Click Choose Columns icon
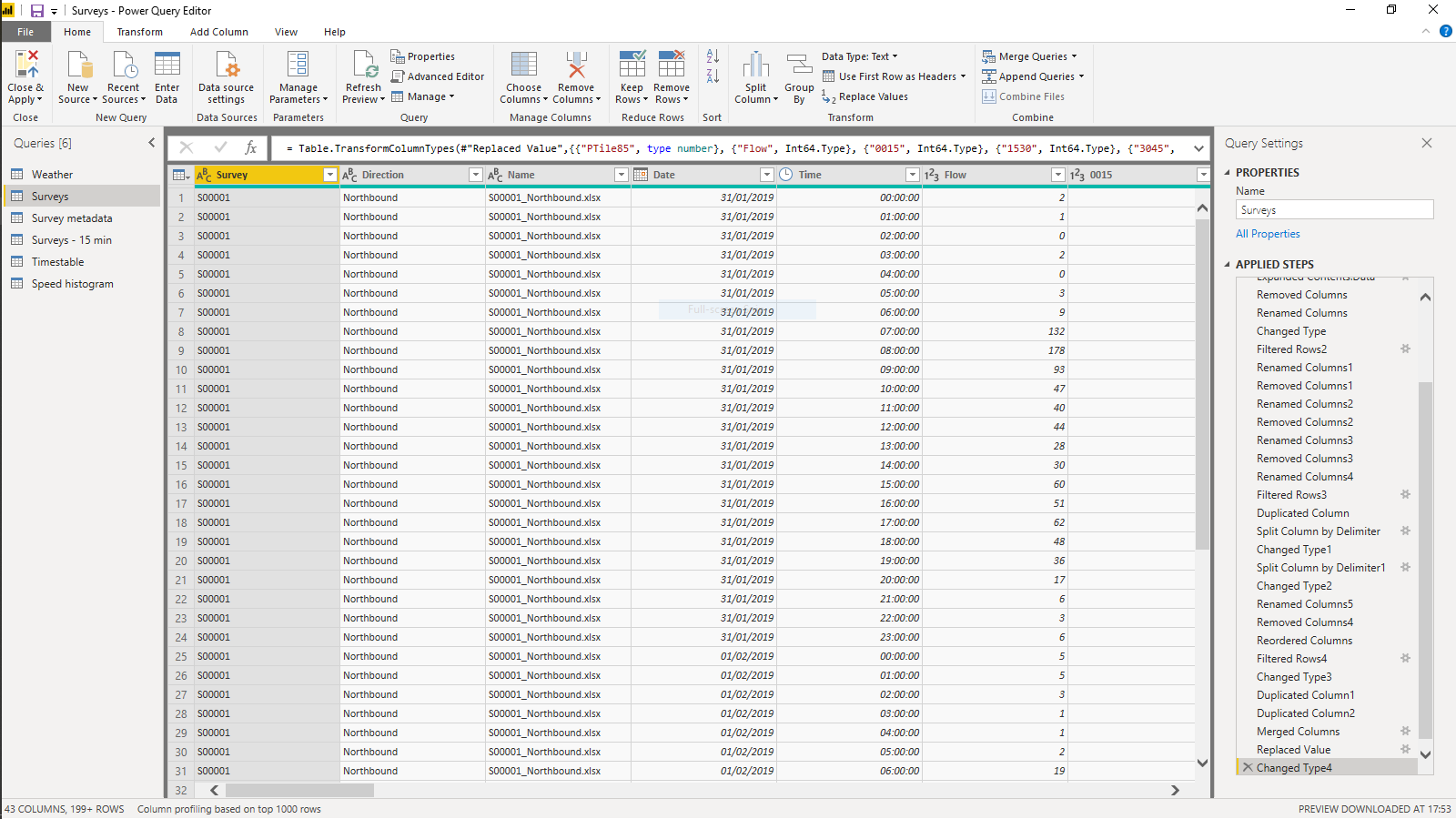 point(524,65)
